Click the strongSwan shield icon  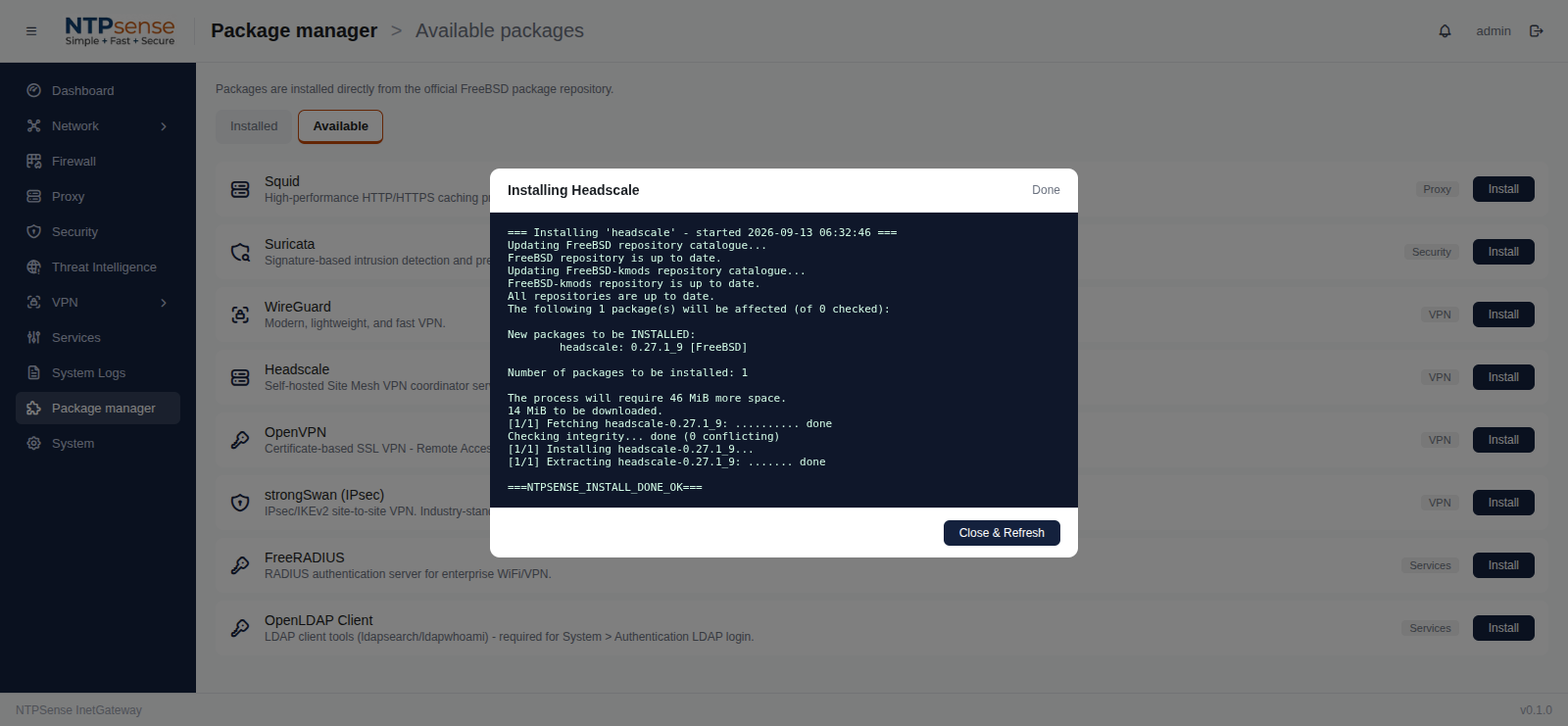[240, 503]
